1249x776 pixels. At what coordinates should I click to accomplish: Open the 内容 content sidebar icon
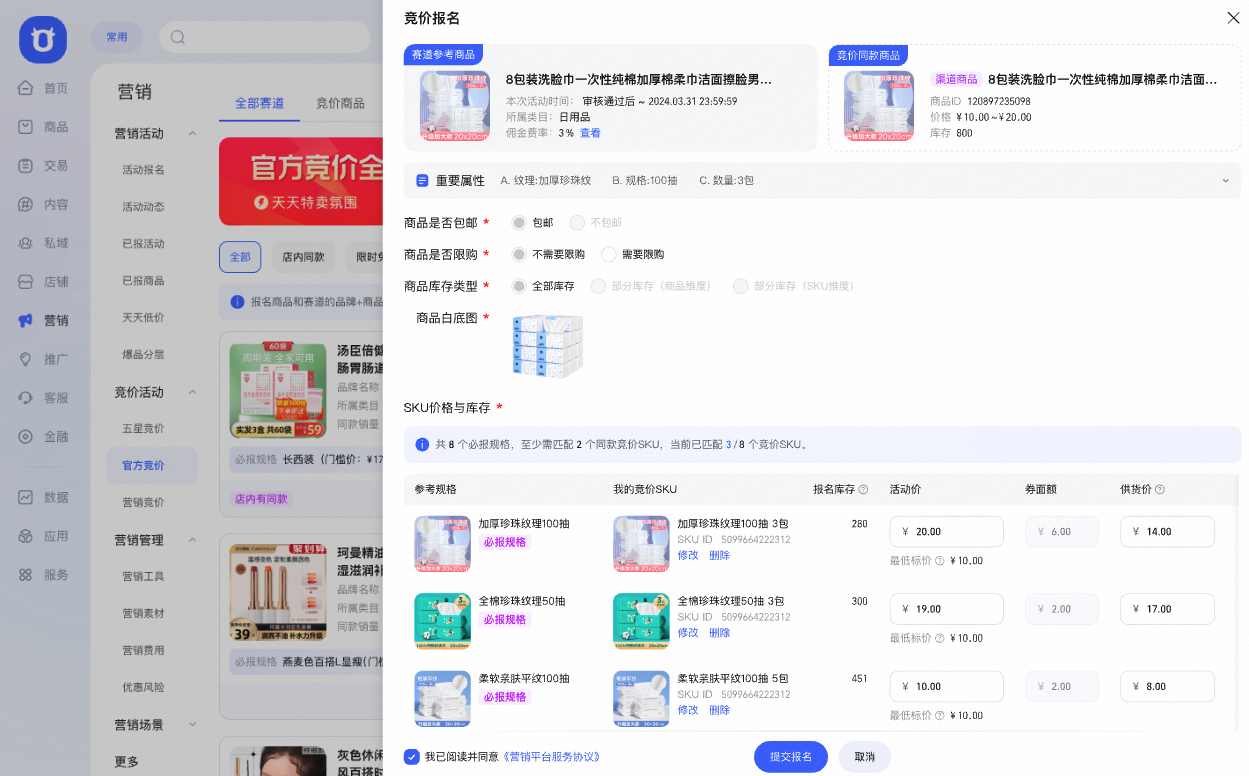pyautogui.click(x=26, y=204)
